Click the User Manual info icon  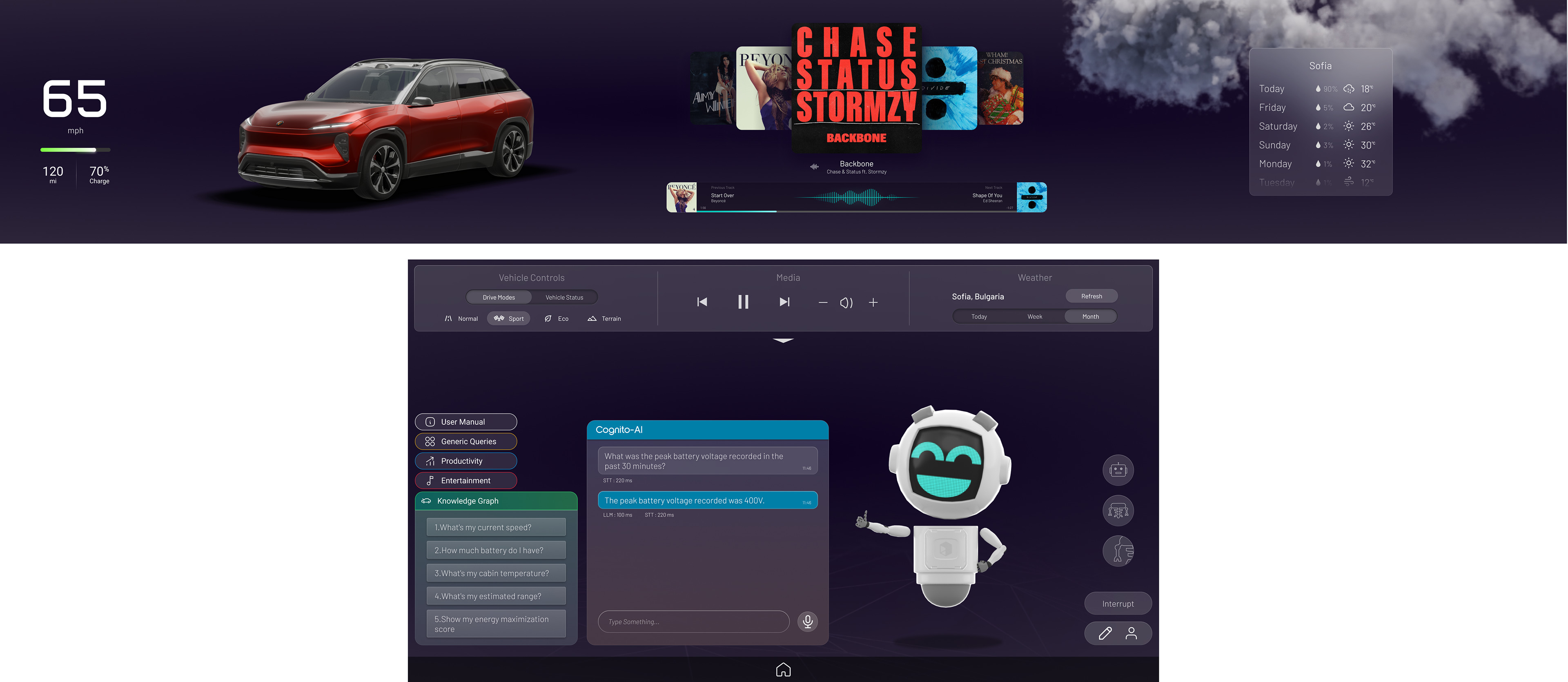pos(430,422)
